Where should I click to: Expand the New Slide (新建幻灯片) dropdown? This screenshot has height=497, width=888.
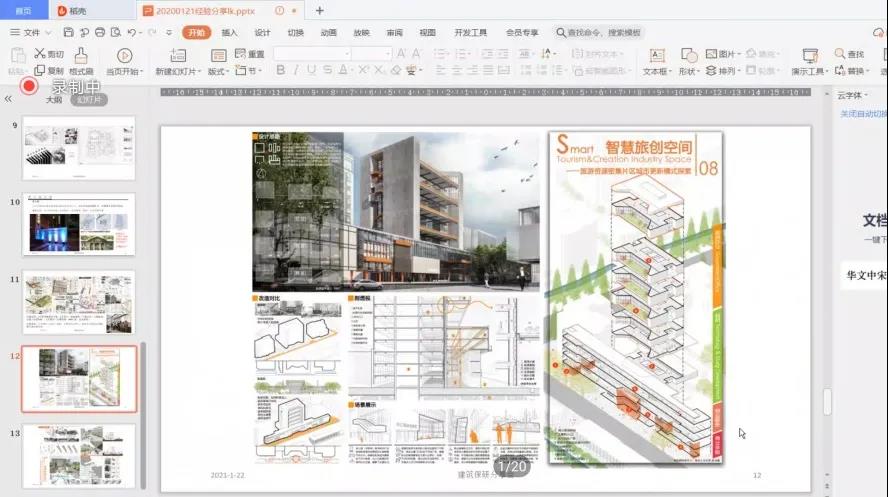178,72
